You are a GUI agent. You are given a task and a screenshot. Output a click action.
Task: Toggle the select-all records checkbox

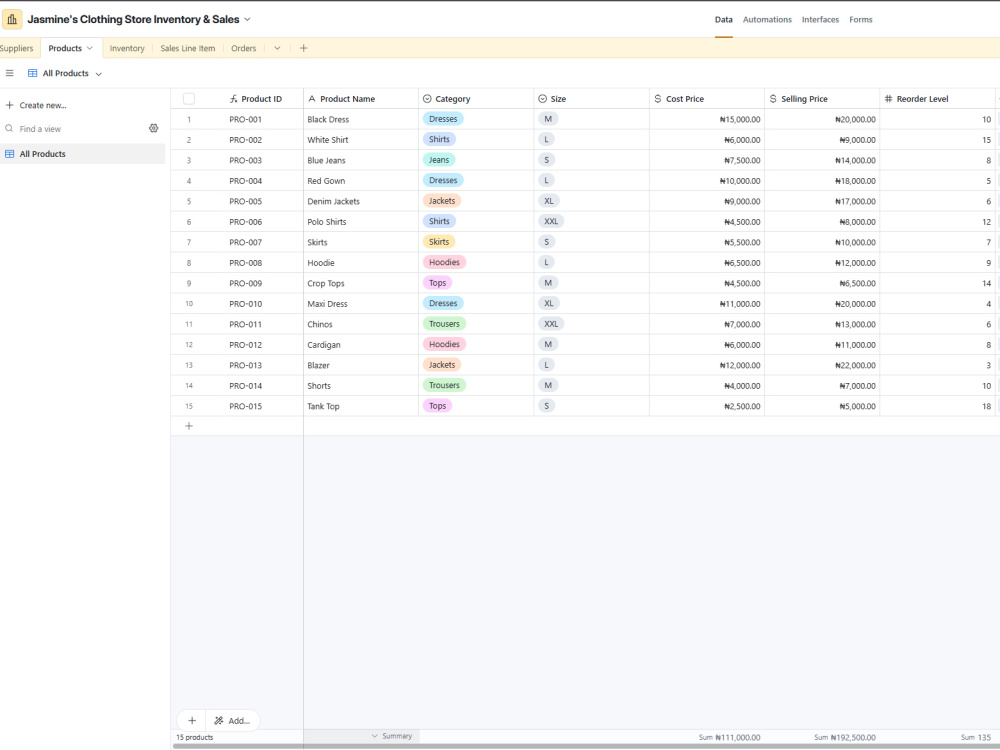point(189,99)
